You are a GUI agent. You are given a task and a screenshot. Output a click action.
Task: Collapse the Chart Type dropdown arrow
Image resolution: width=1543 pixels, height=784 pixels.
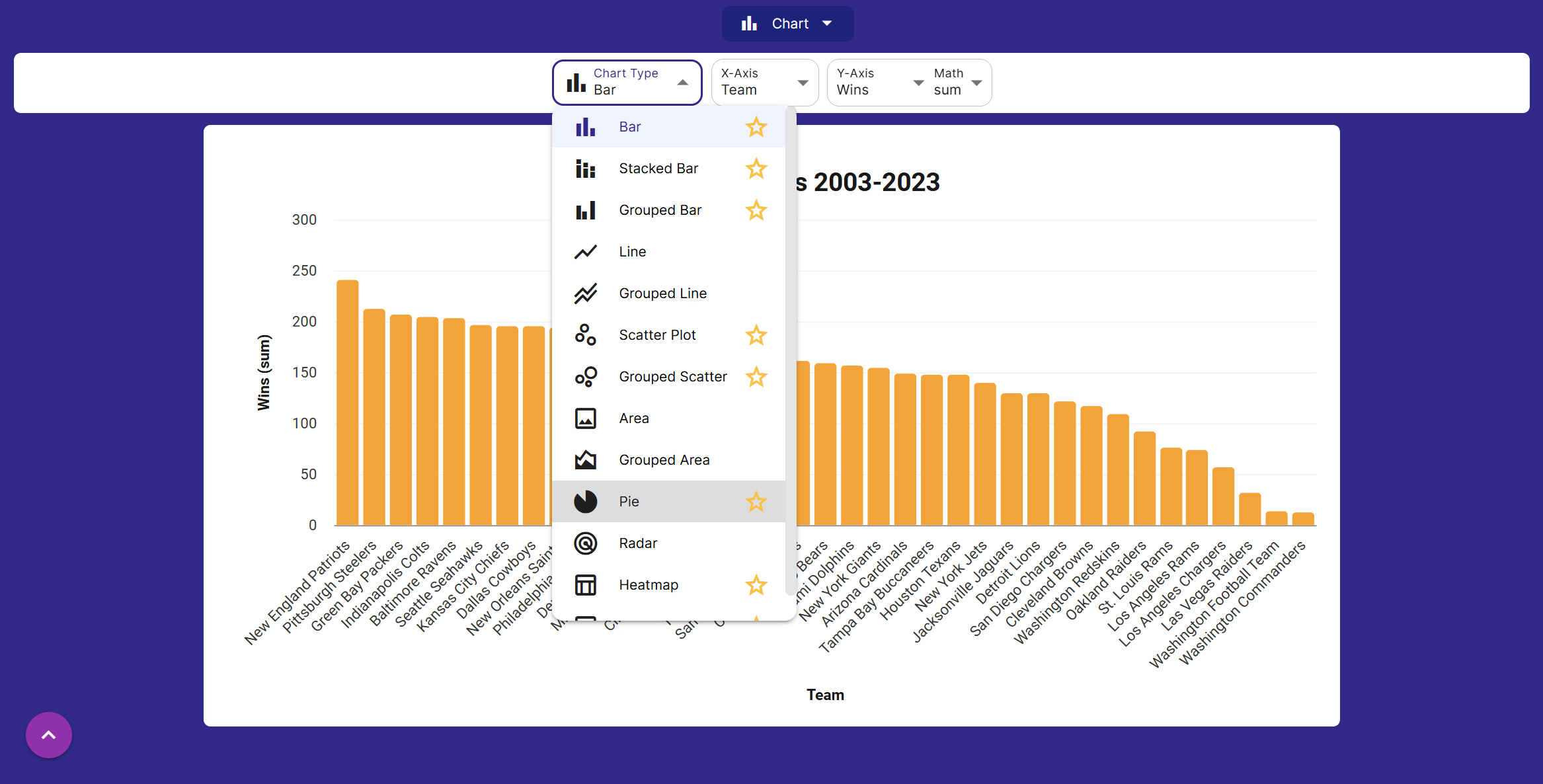(683, 83)
